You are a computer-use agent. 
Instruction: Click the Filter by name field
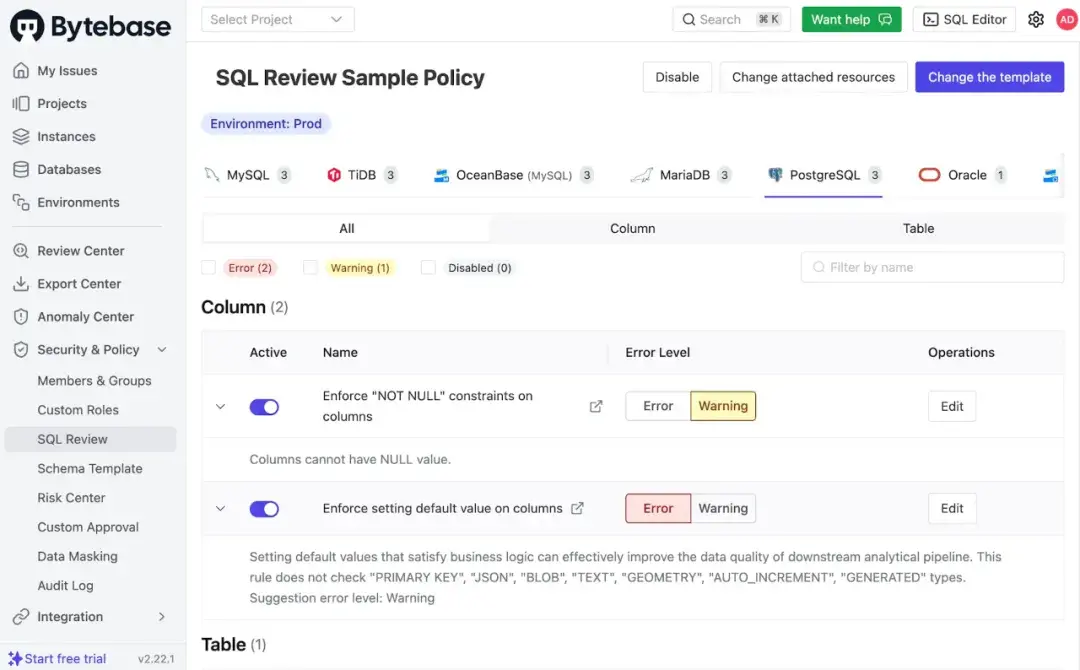tap(931, 267)
